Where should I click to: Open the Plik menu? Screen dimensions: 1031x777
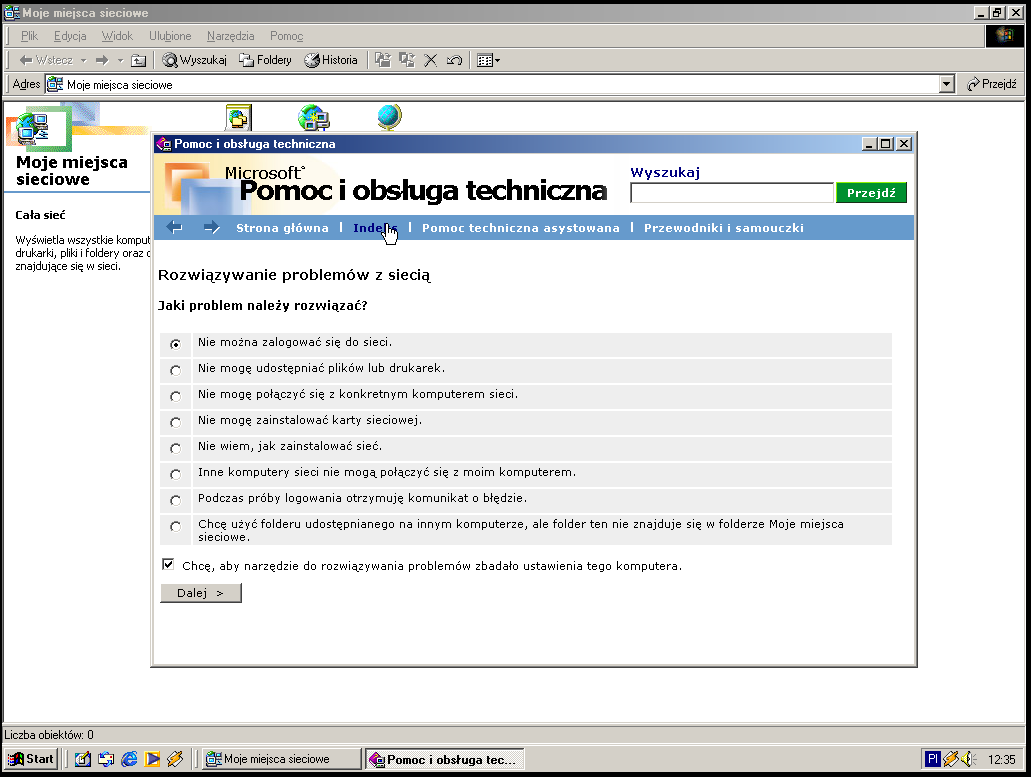click(x=29, y=36)
